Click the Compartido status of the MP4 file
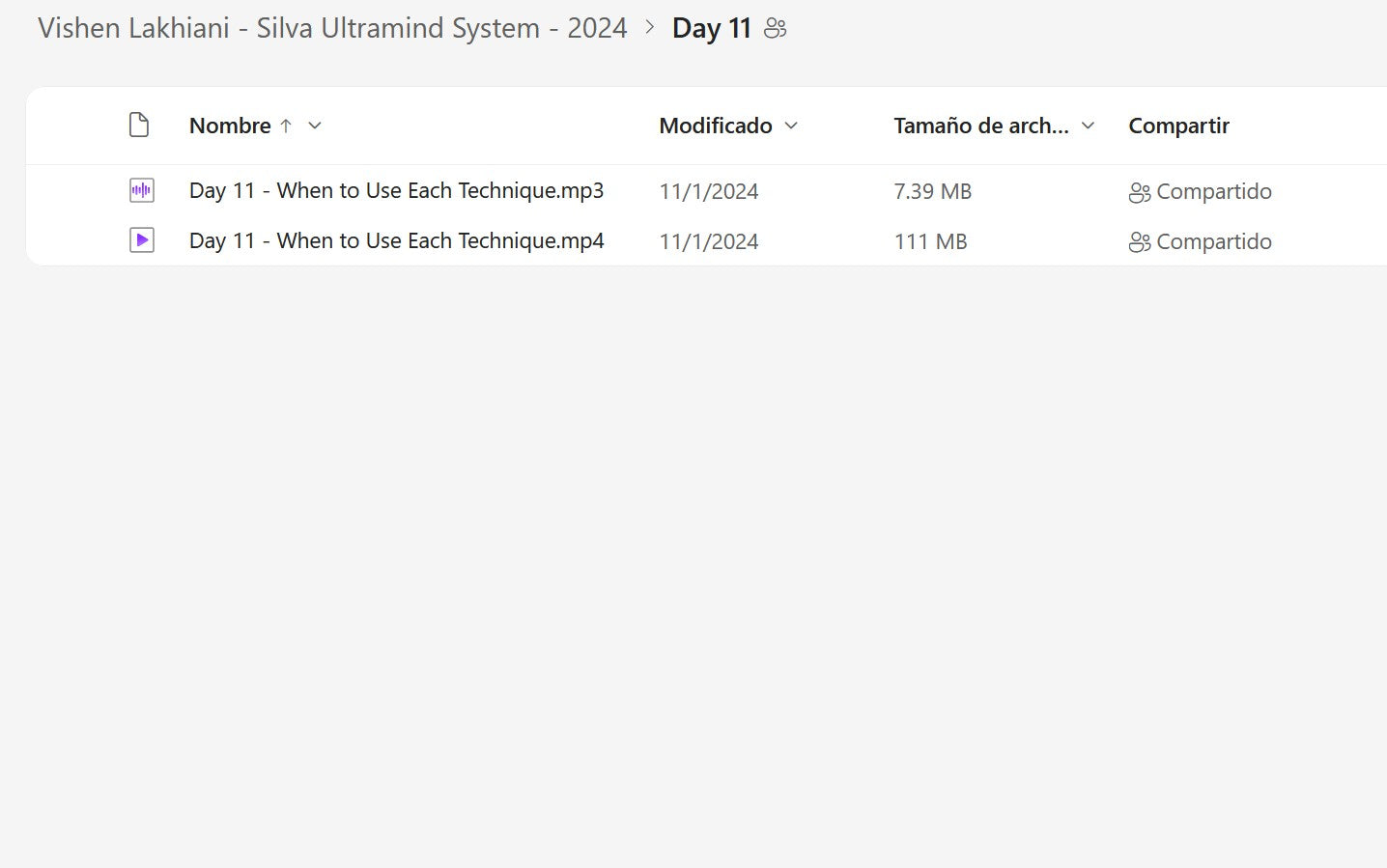This screenshot has height=868, width=1387. (1214, 241)
